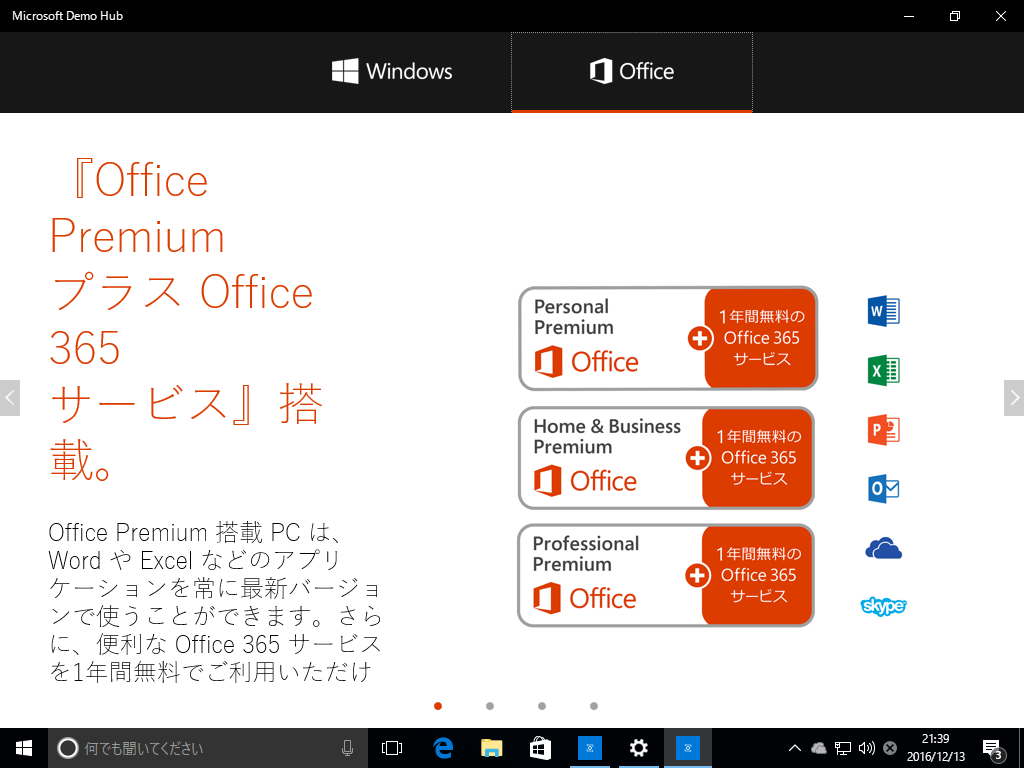The height and width of the screenshot is (768, 1024).
Task: Show hidden system tray icons
Action: [x=795, y=748]
